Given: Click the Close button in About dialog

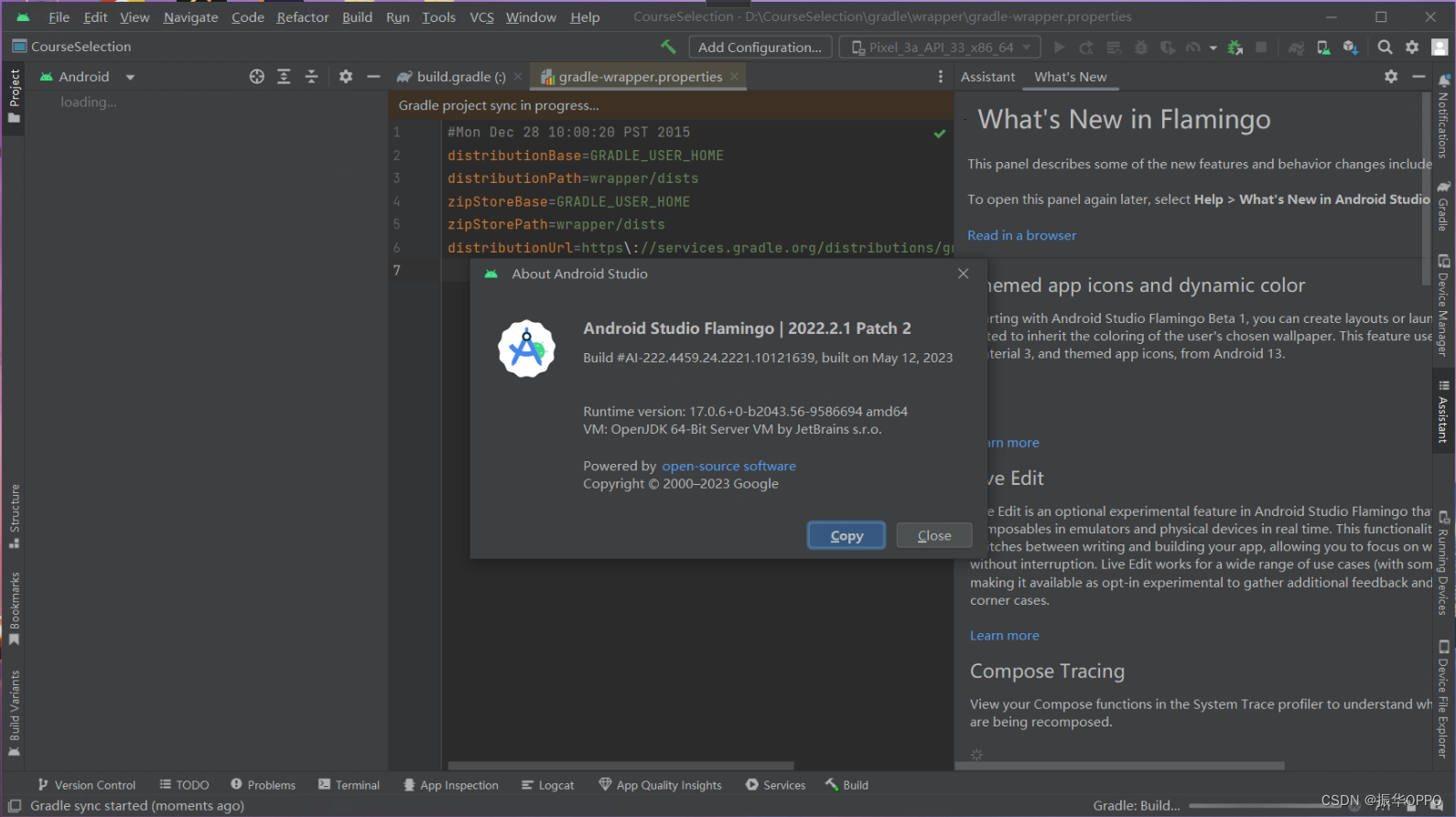Looking at the screenshot, I should (x=934, y=535).
